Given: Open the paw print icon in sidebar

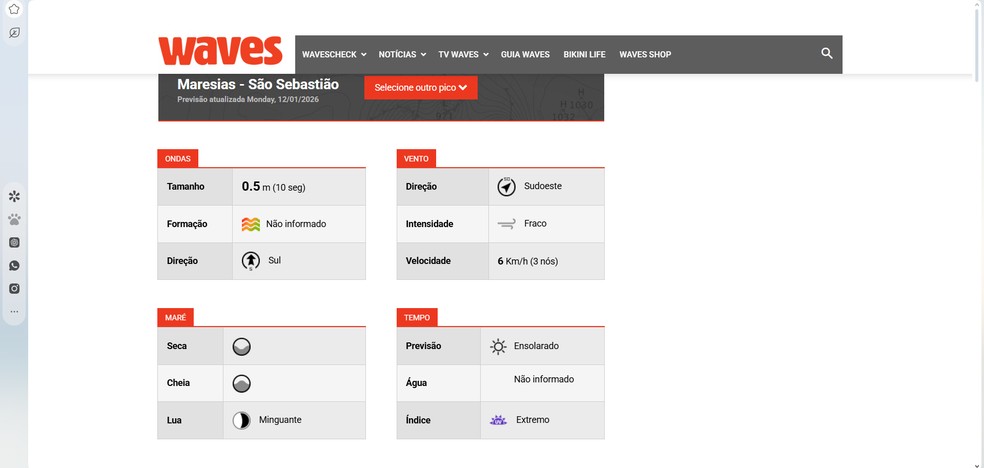Looking at the screenshot, I should [x=14, y=220].
